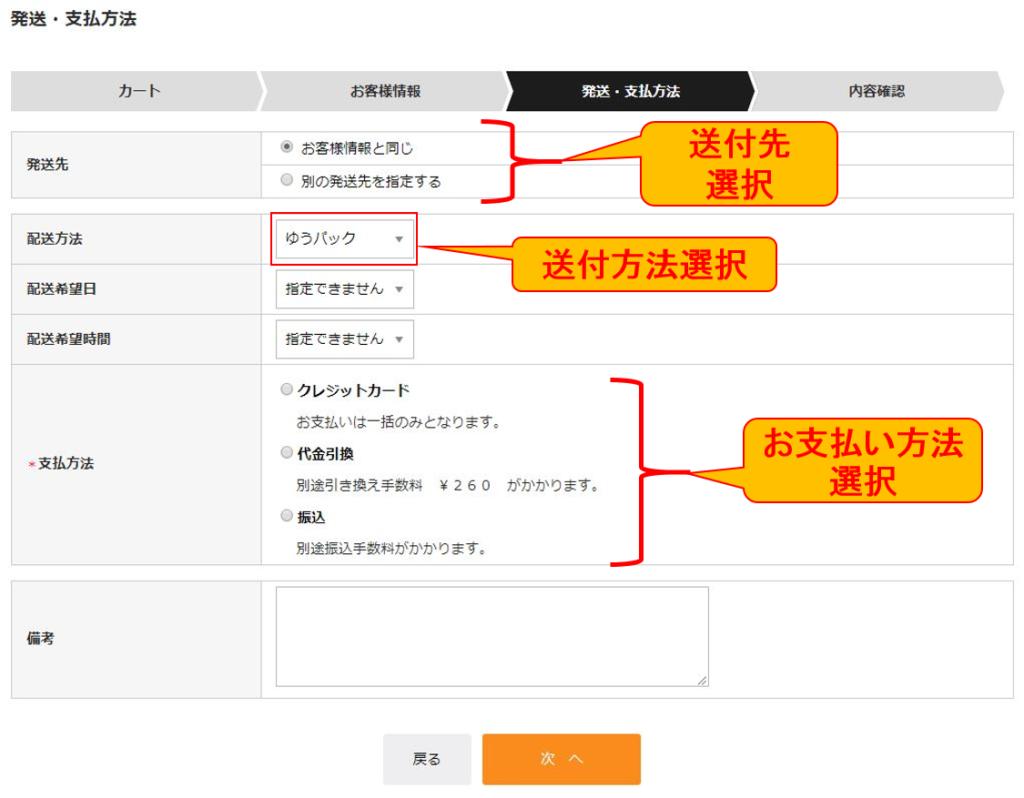Click the 配送方法 dropdown arrow
Viewport: 1024px width, 798px height.
point(400,238)
